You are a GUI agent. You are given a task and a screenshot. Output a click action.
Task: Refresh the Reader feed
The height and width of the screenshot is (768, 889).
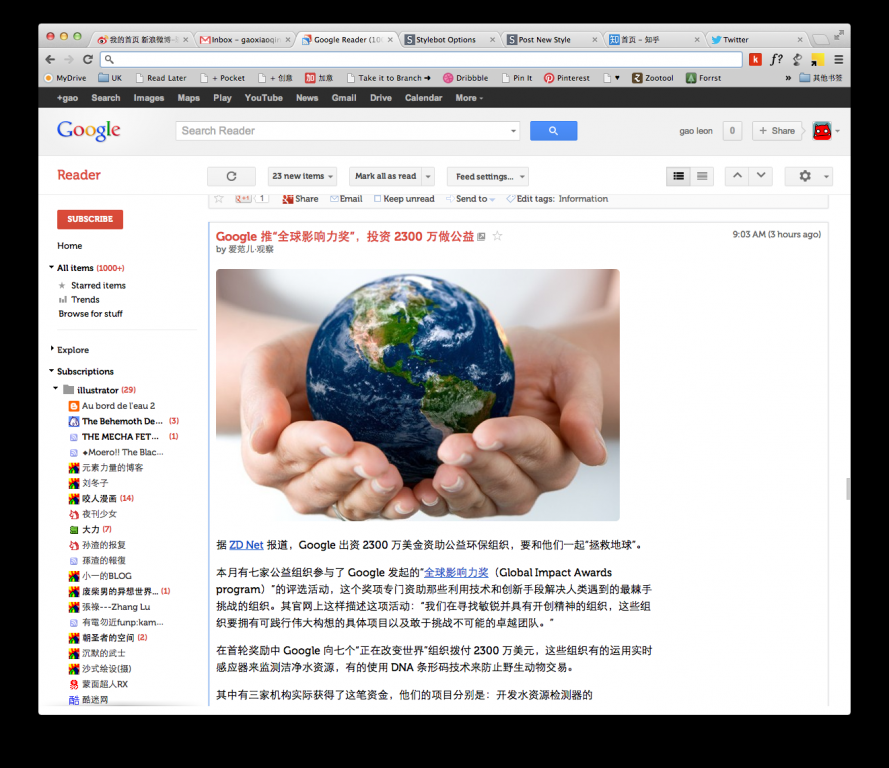pos(231,176)
